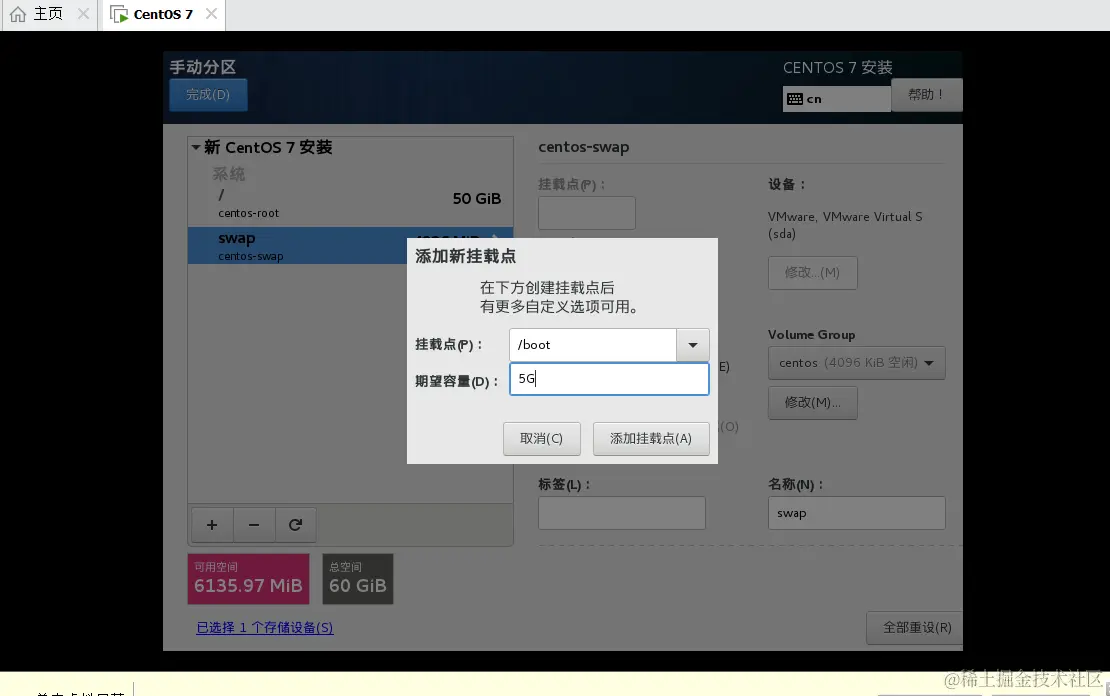The image size is (1110, 696).
Task: Click the minus remove mount point icon
Action: point(253,525)
